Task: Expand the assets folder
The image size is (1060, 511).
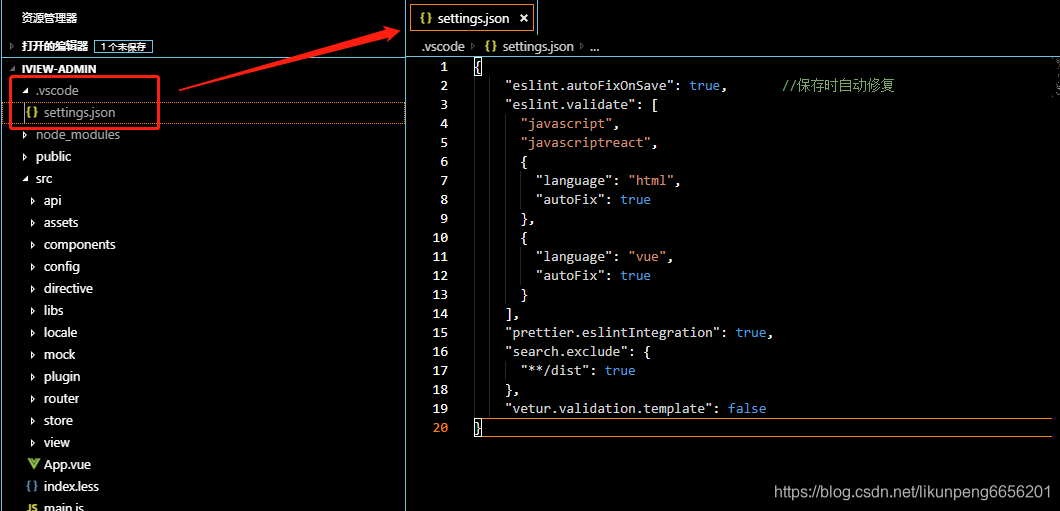Action: 33,222
